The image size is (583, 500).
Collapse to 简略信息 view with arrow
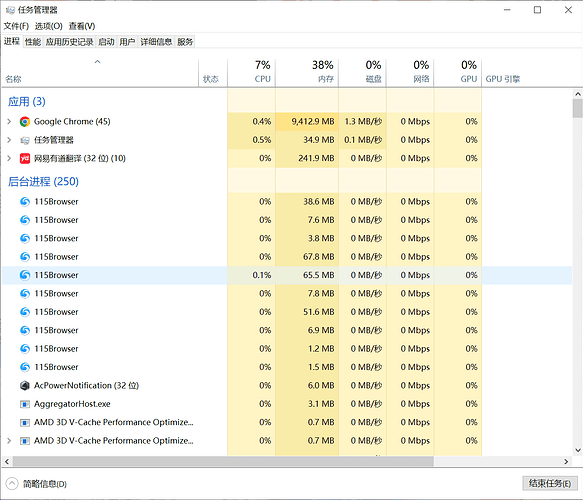(12, 483)
